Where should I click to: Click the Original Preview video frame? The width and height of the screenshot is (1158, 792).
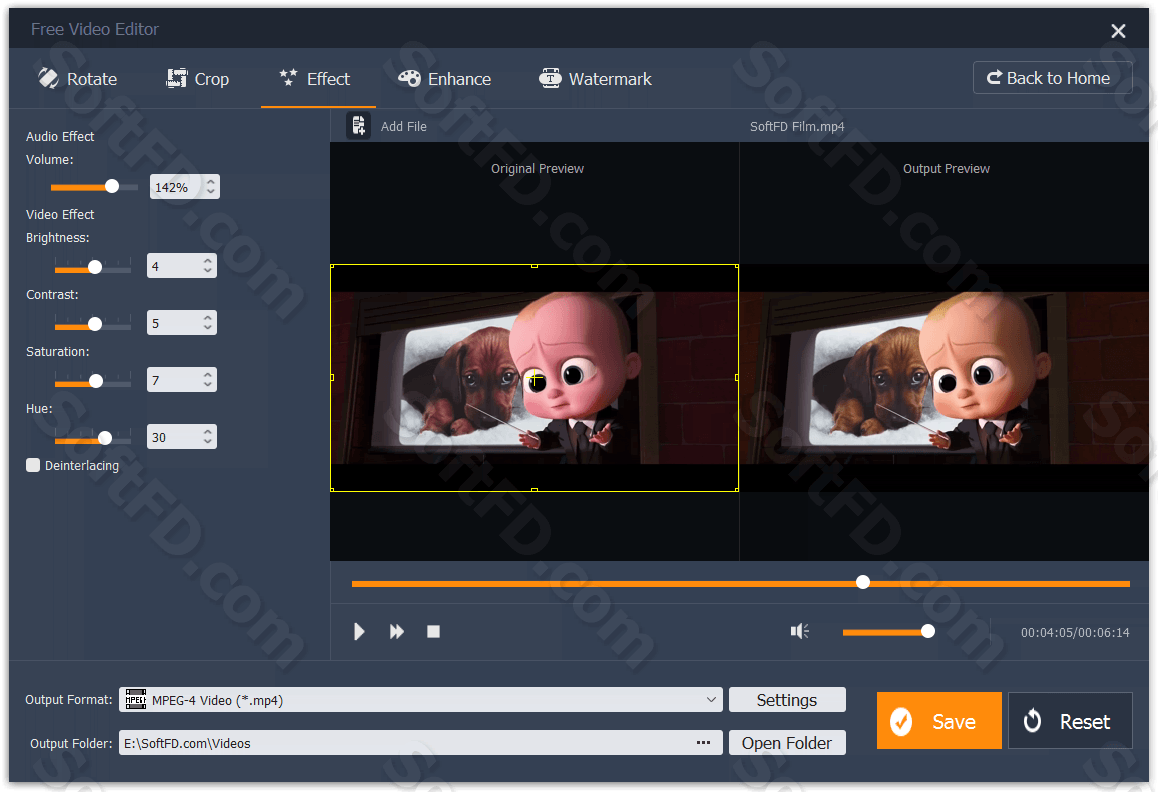(x=534, y=378)
